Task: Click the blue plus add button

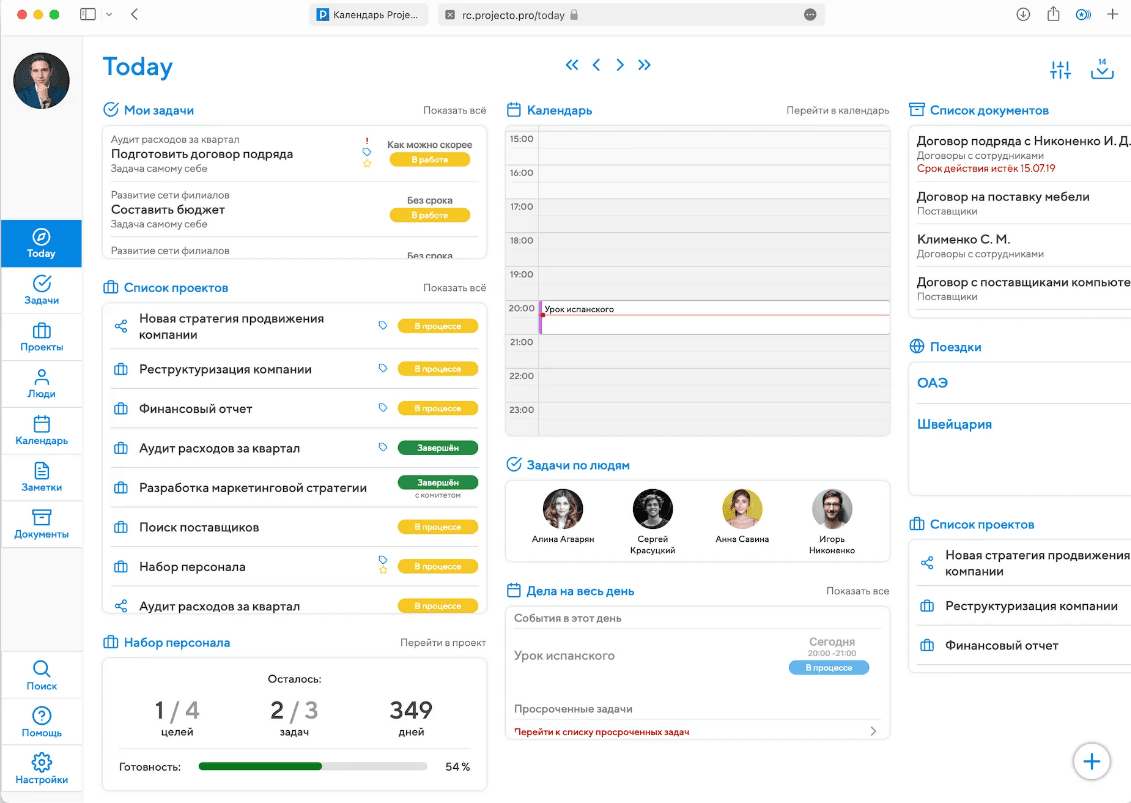Action: click(1091, 761)
